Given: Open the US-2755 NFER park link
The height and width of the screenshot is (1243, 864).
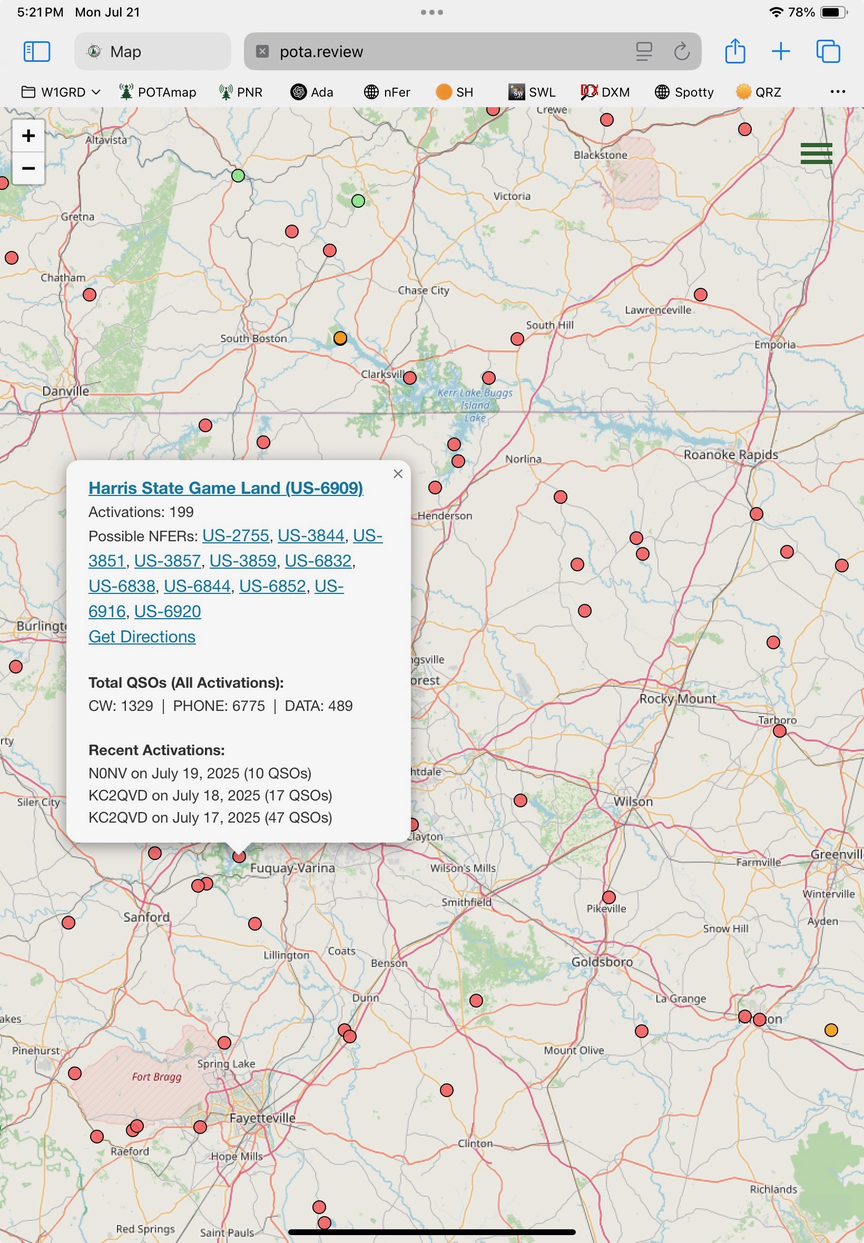Looking at the screenshot, I should point(235,536).
